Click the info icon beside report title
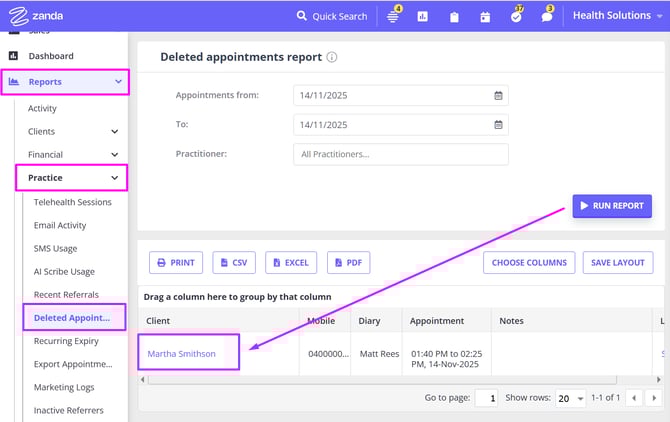 [332, 58]
